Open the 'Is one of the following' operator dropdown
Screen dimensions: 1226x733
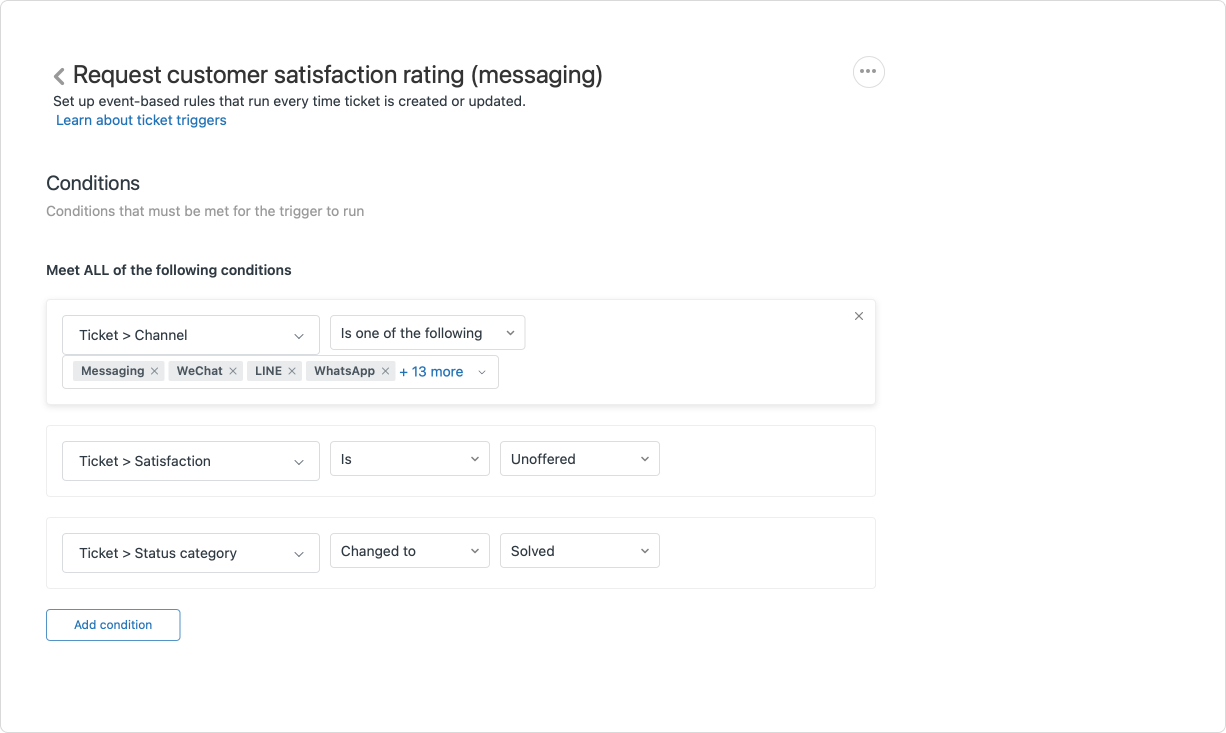click(x=427, y=333)
